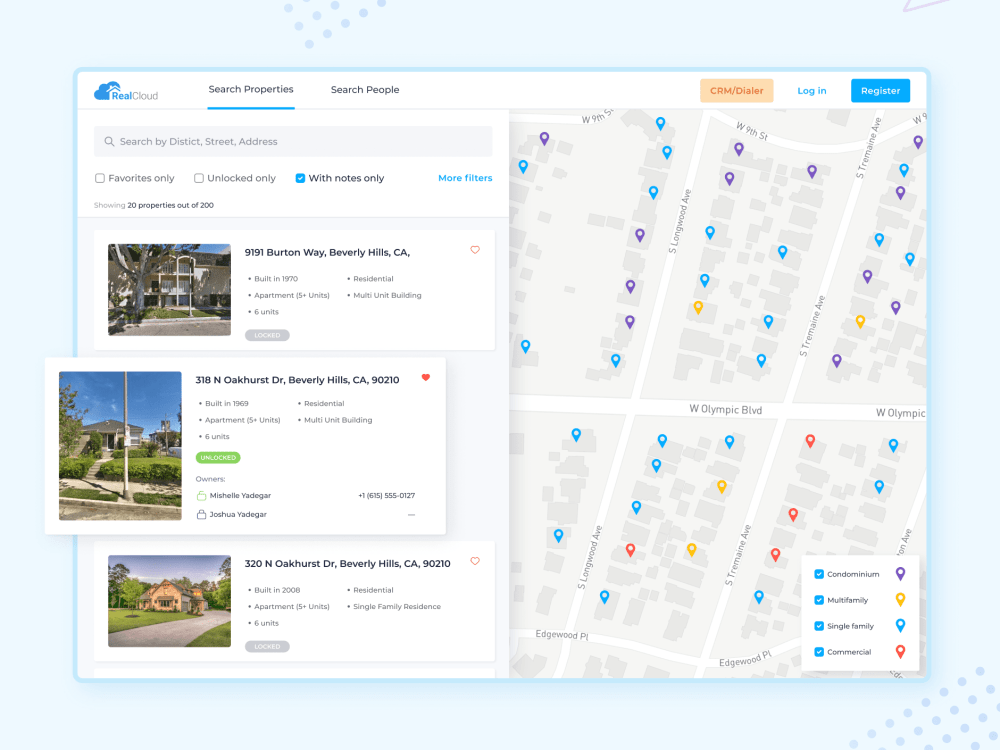This screenshot has width=1000, height=750.
Task: Click the Log in link
Action: 811,91
